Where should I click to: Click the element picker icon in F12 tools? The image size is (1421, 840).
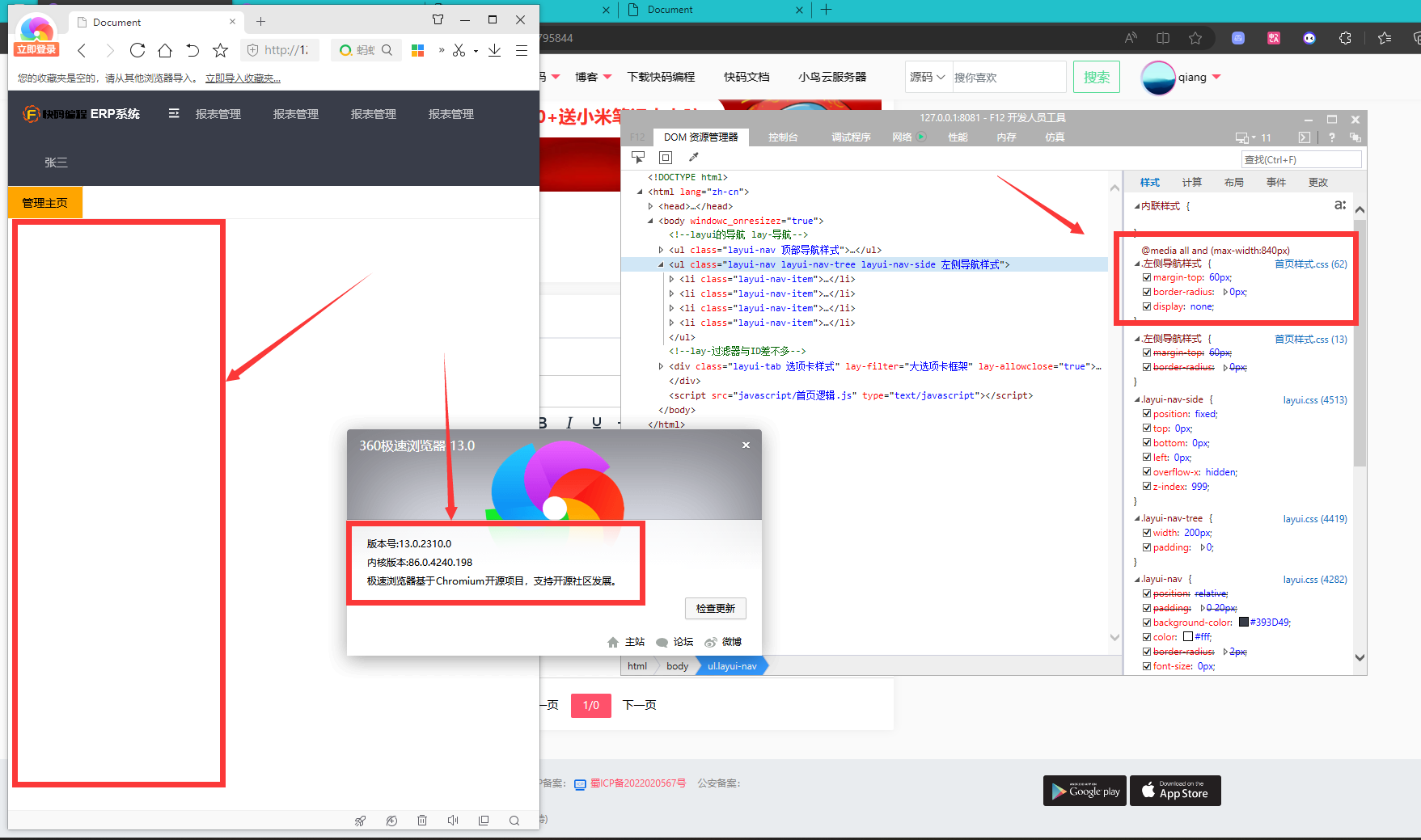pos(638,157)
